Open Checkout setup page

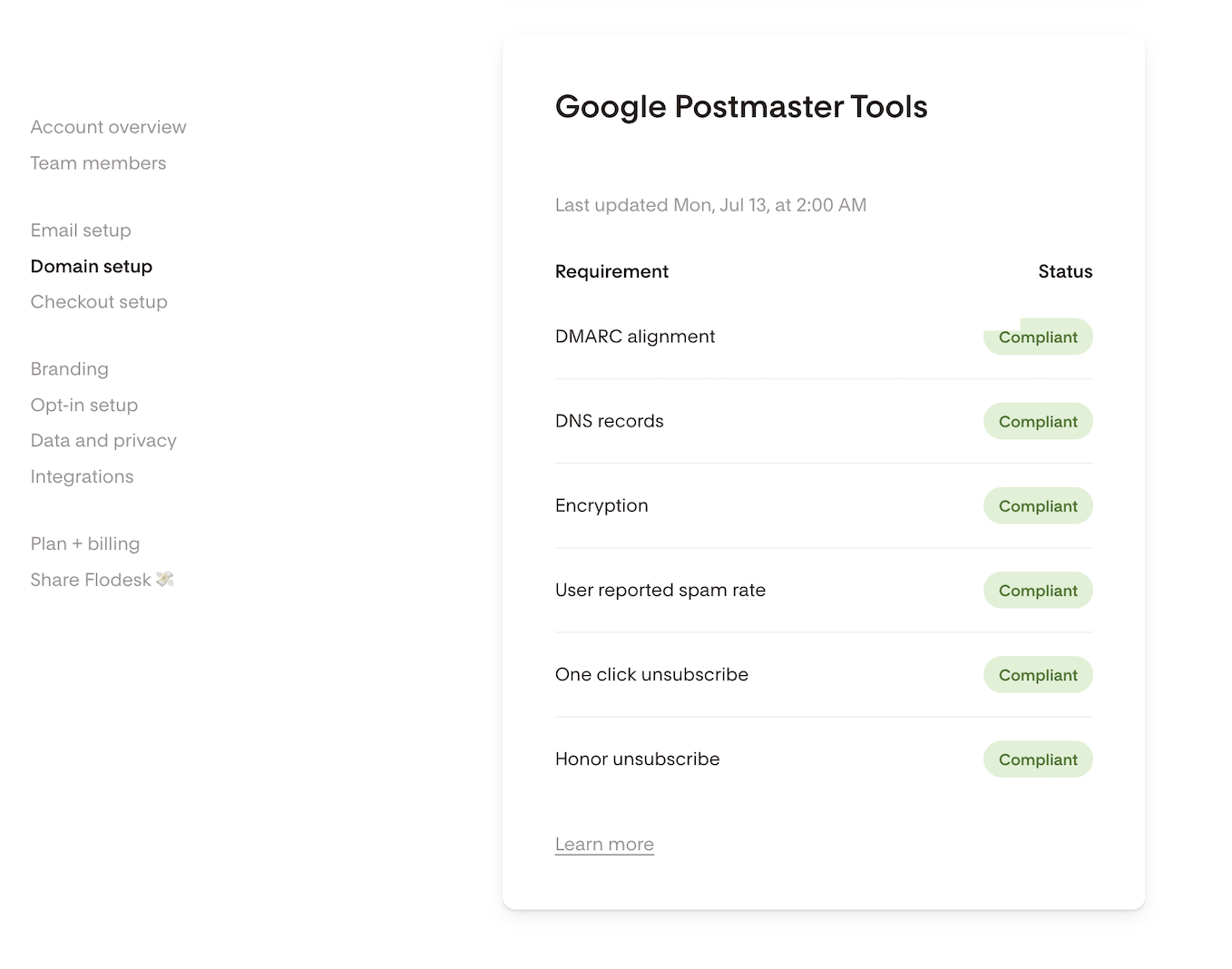point(99,302)
